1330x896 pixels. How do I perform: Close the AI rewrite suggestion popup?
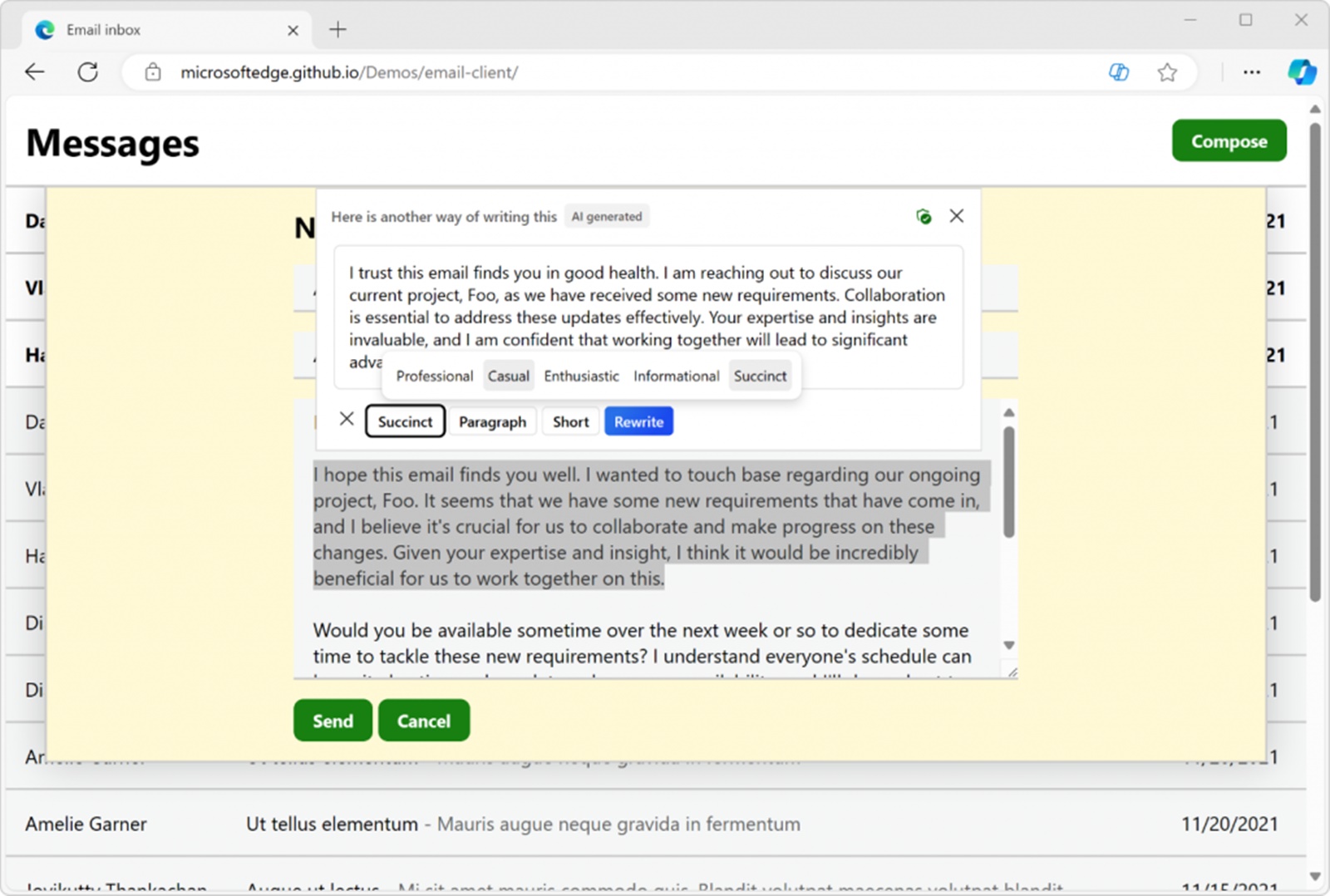pos(956,216)
